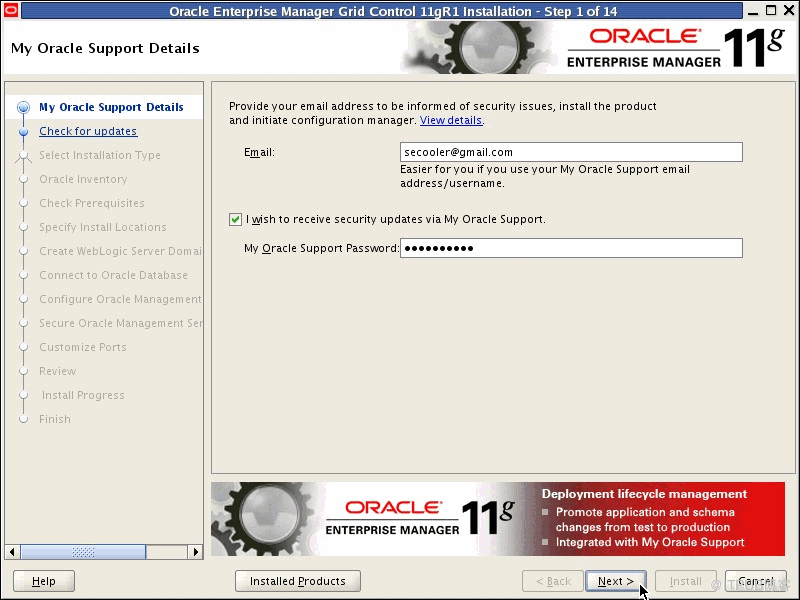
Task: Maximize the installer window
Action: [x=771, y=10]
